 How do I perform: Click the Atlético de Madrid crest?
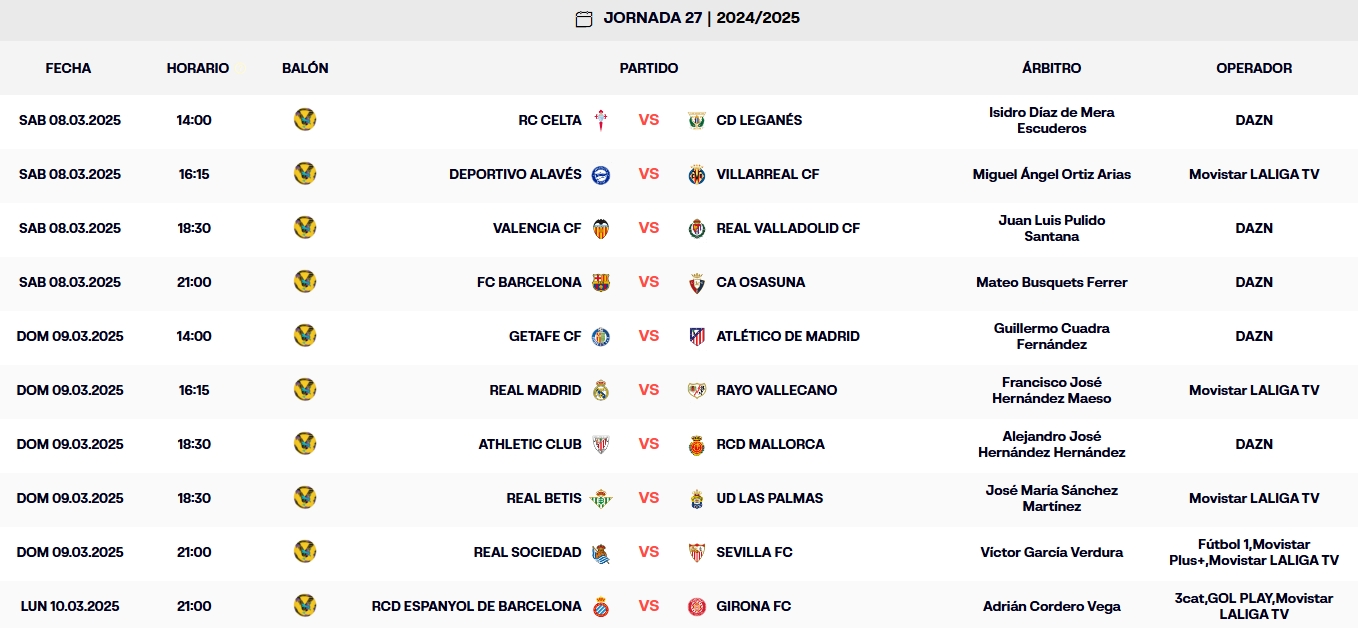coord(695,336)
